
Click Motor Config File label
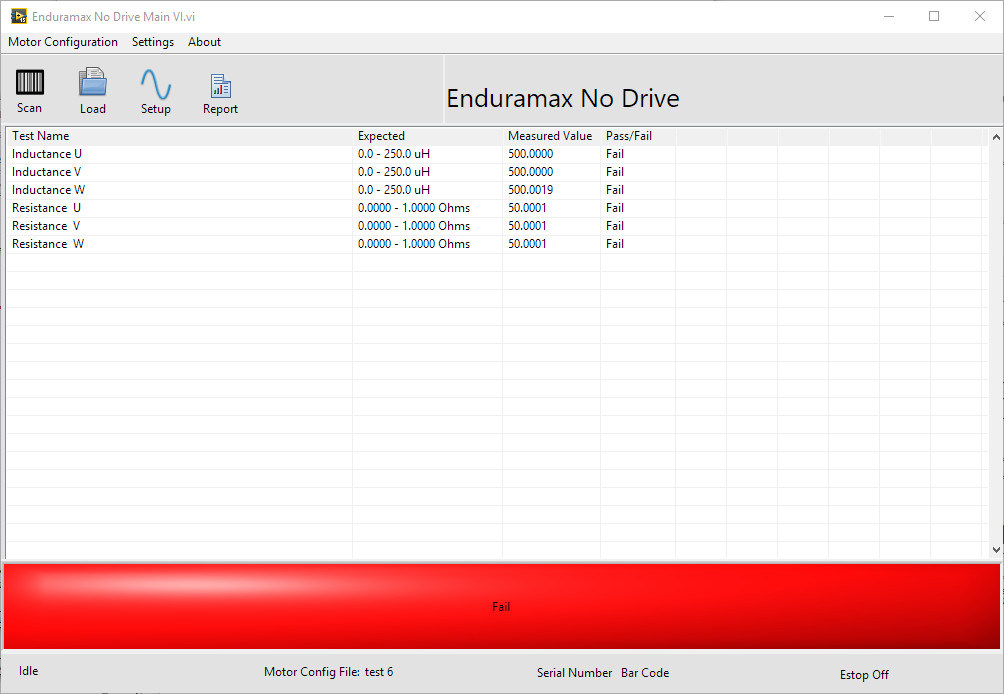[312, 672]
